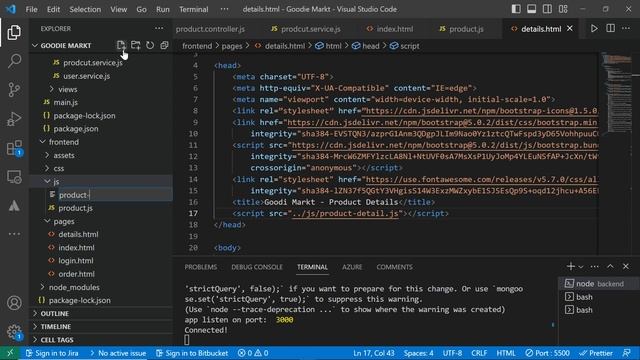Open the Manage settings gear
Image resolution: width=640 pixels, height=360 pixels.
tap(14, 331)
